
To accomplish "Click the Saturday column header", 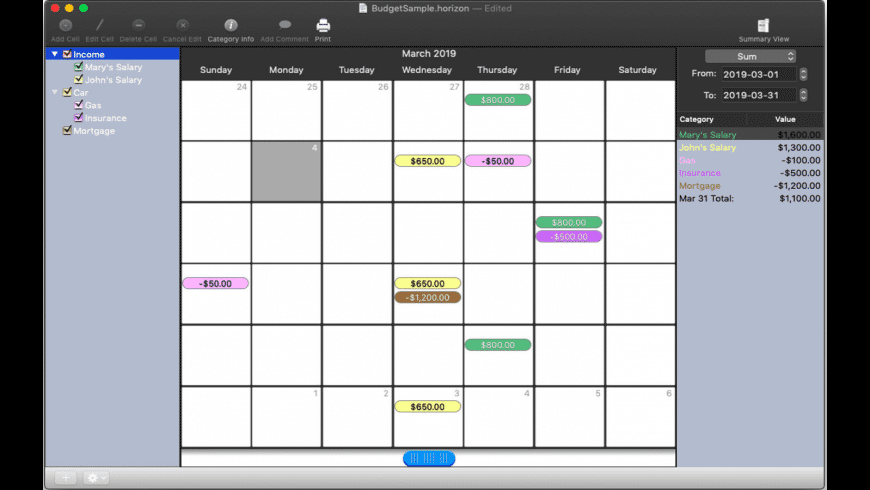I will [x=638, y=70].
